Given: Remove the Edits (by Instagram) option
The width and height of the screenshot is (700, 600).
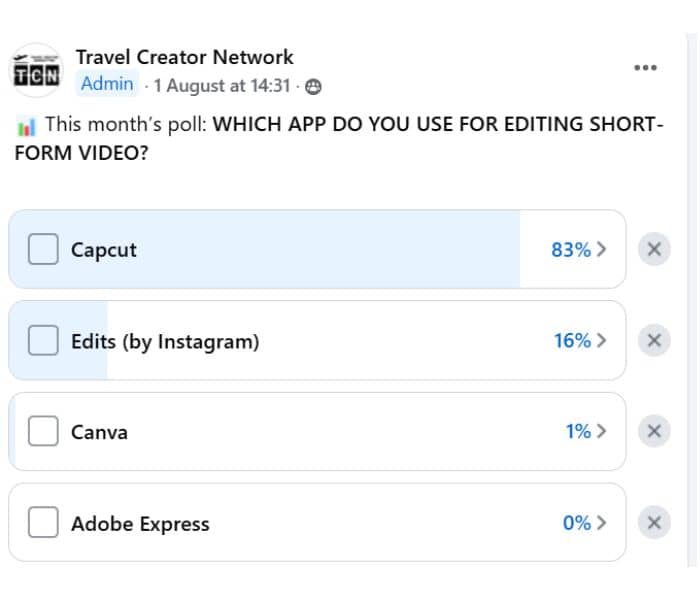Looking at the screenshot, I should click(x=654, y=340).
